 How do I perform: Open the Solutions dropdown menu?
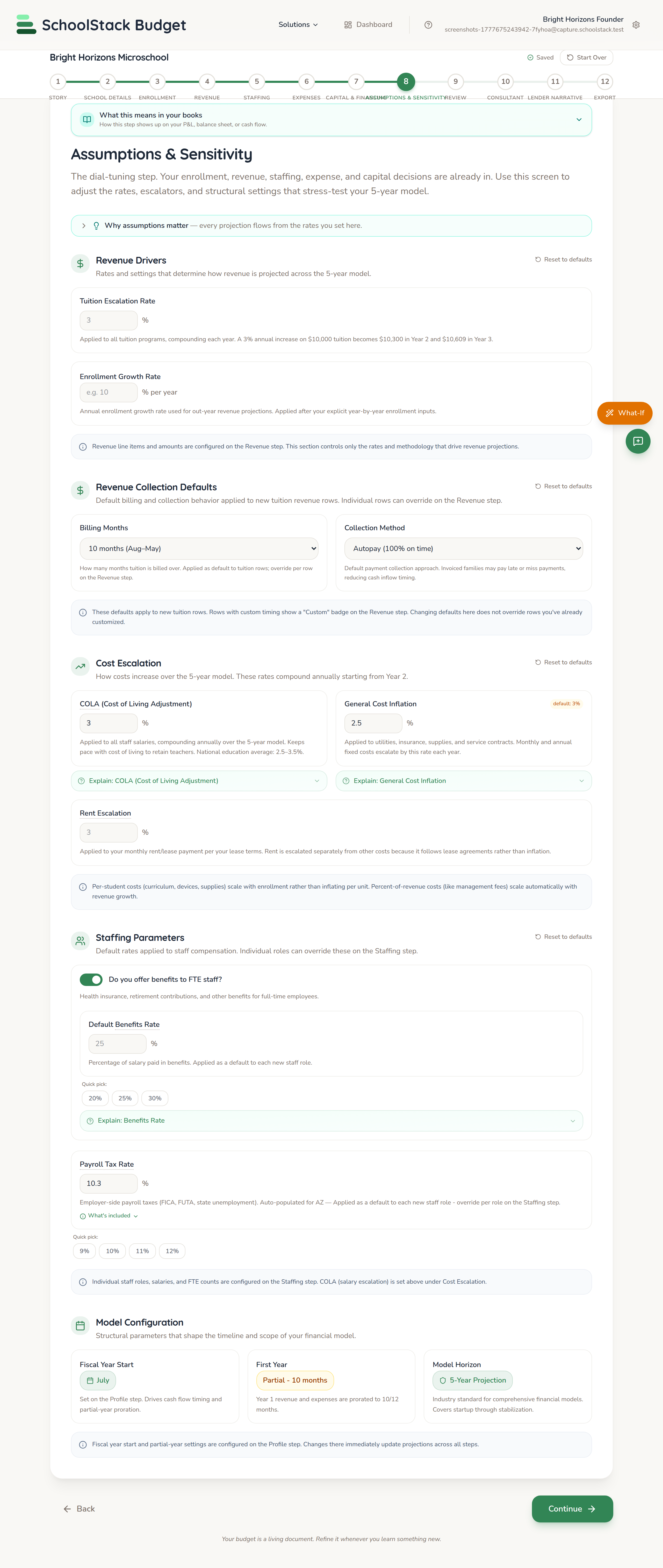pyautogui.click(x=298, y=25)
